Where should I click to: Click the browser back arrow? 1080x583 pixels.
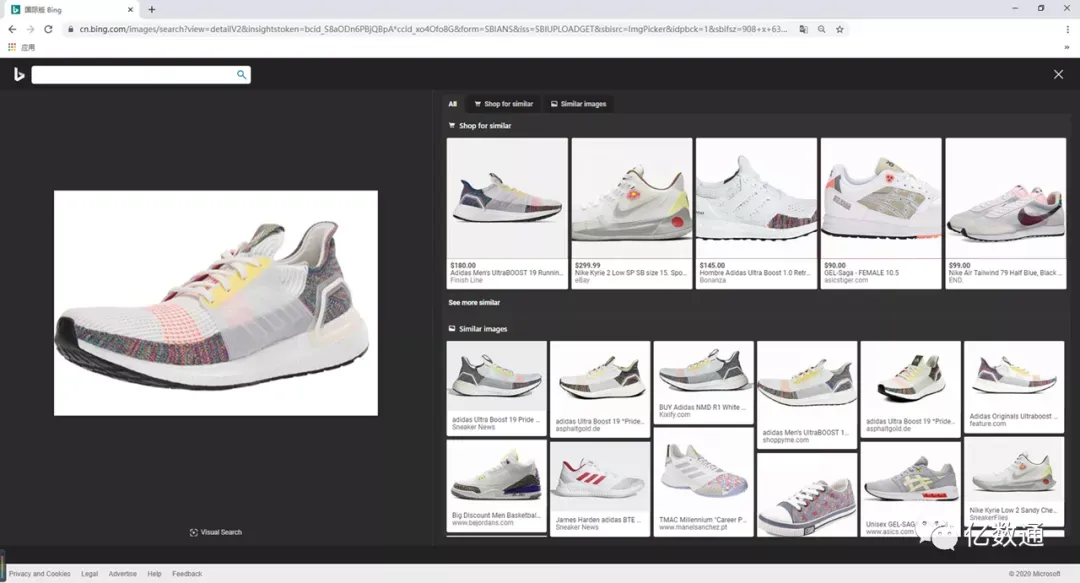pyautogui.click(x=12, y=29)
